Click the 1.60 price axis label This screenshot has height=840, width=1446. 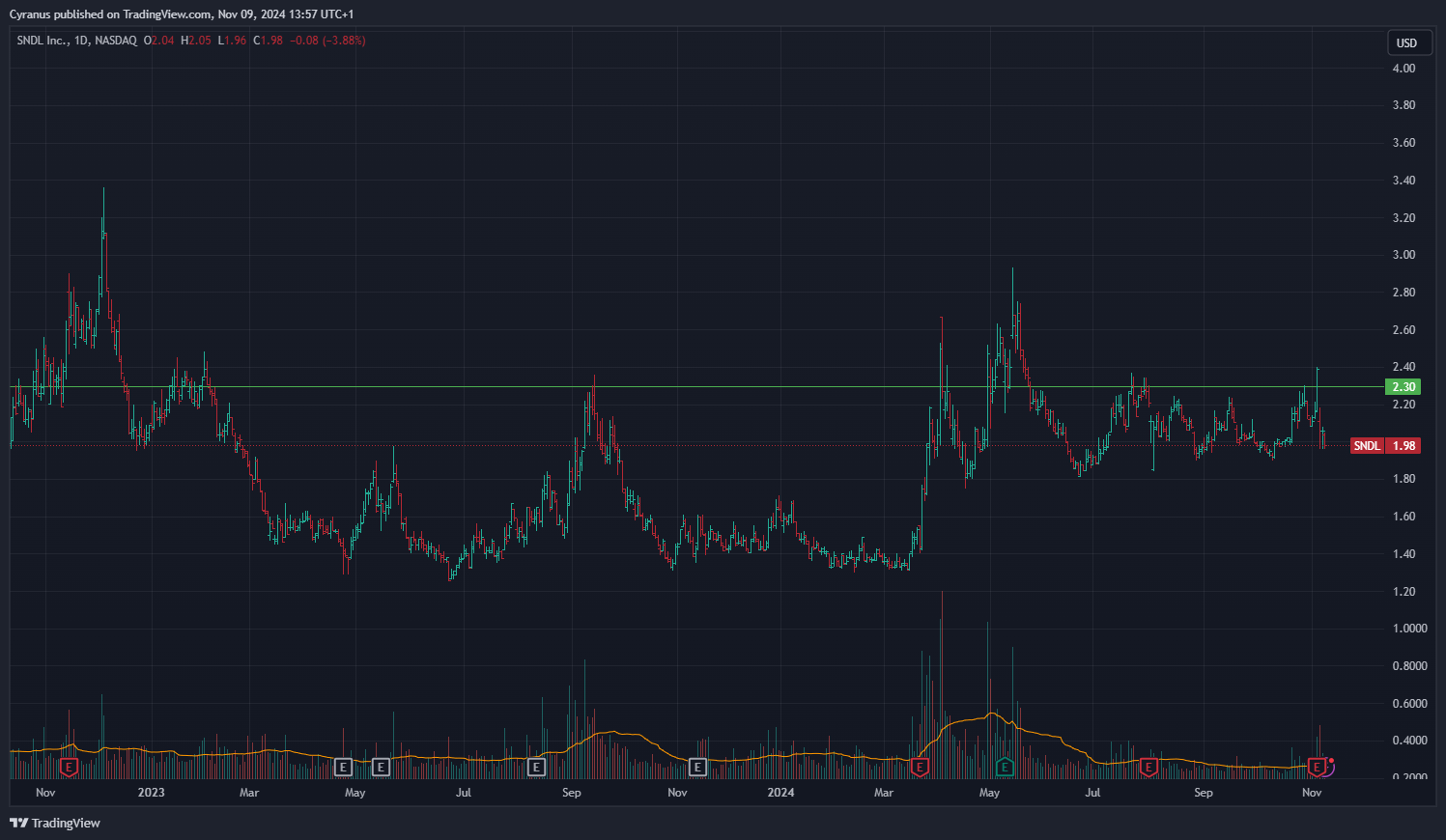[x=1403, y=517]
